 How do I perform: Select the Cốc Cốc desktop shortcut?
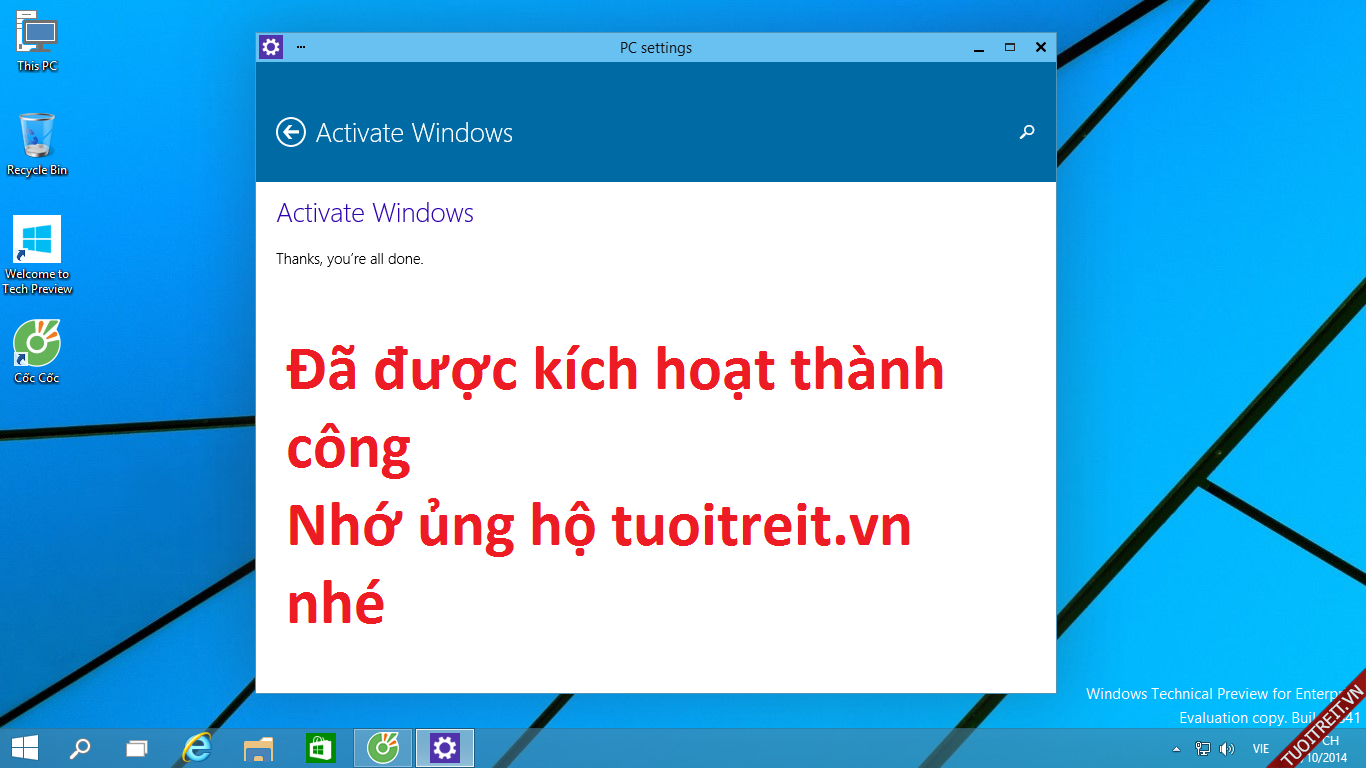pos(37,352)
